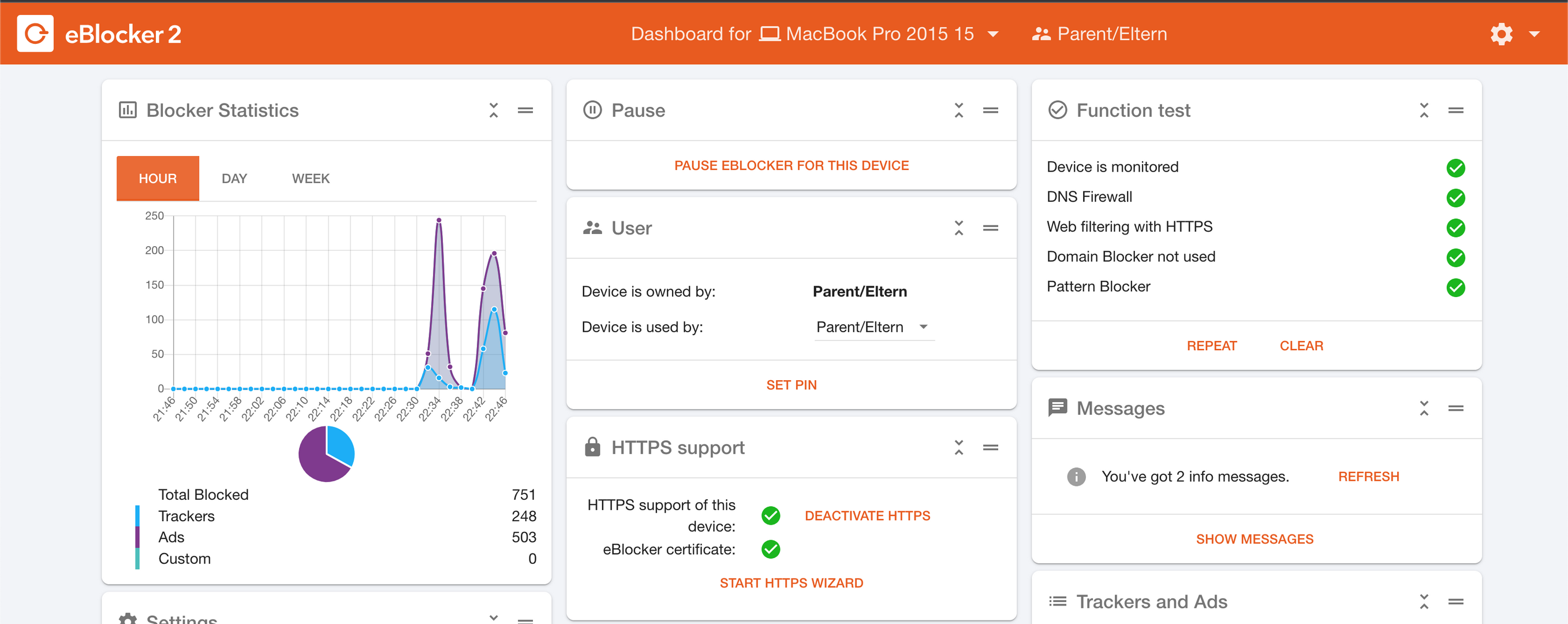Click the Dashboard for MacBook Pro title

tap(802, 34)
